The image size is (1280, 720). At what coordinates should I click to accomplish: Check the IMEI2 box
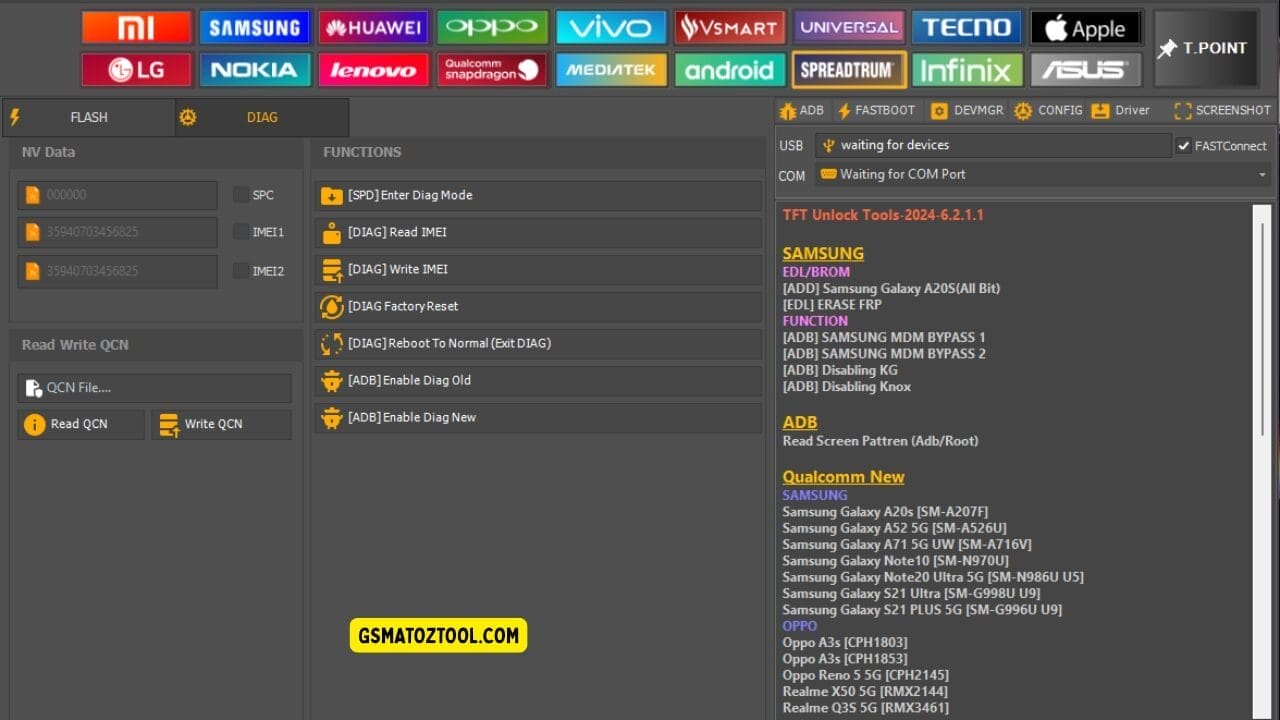[x=240, y=270]
